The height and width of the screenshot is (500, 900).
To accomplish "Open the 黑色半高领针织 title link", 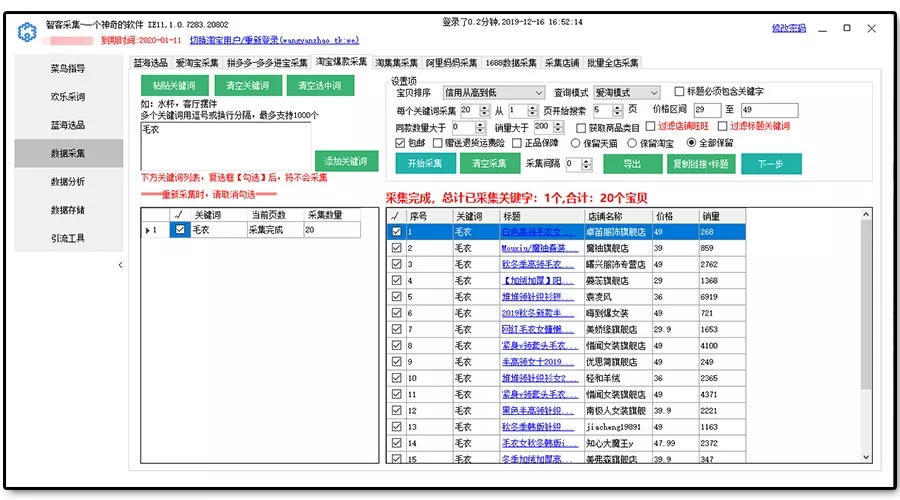I will [540, 410].
